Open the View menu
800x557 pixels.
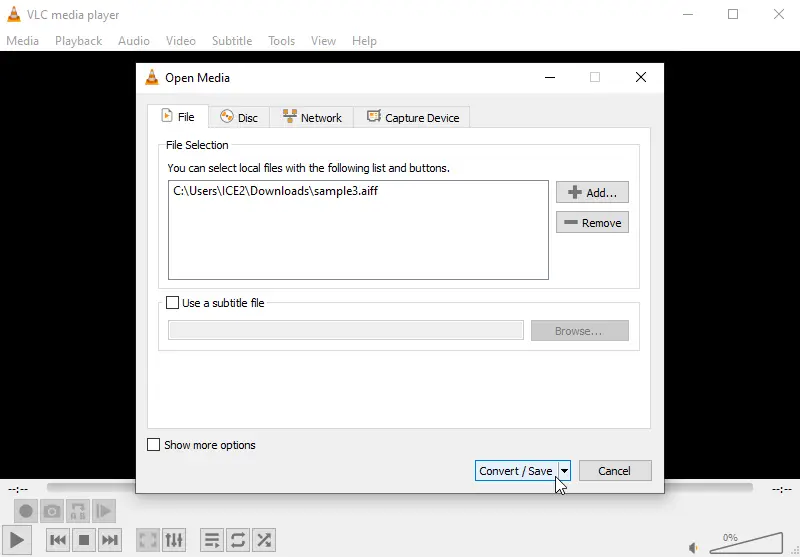tap(323, 41)
